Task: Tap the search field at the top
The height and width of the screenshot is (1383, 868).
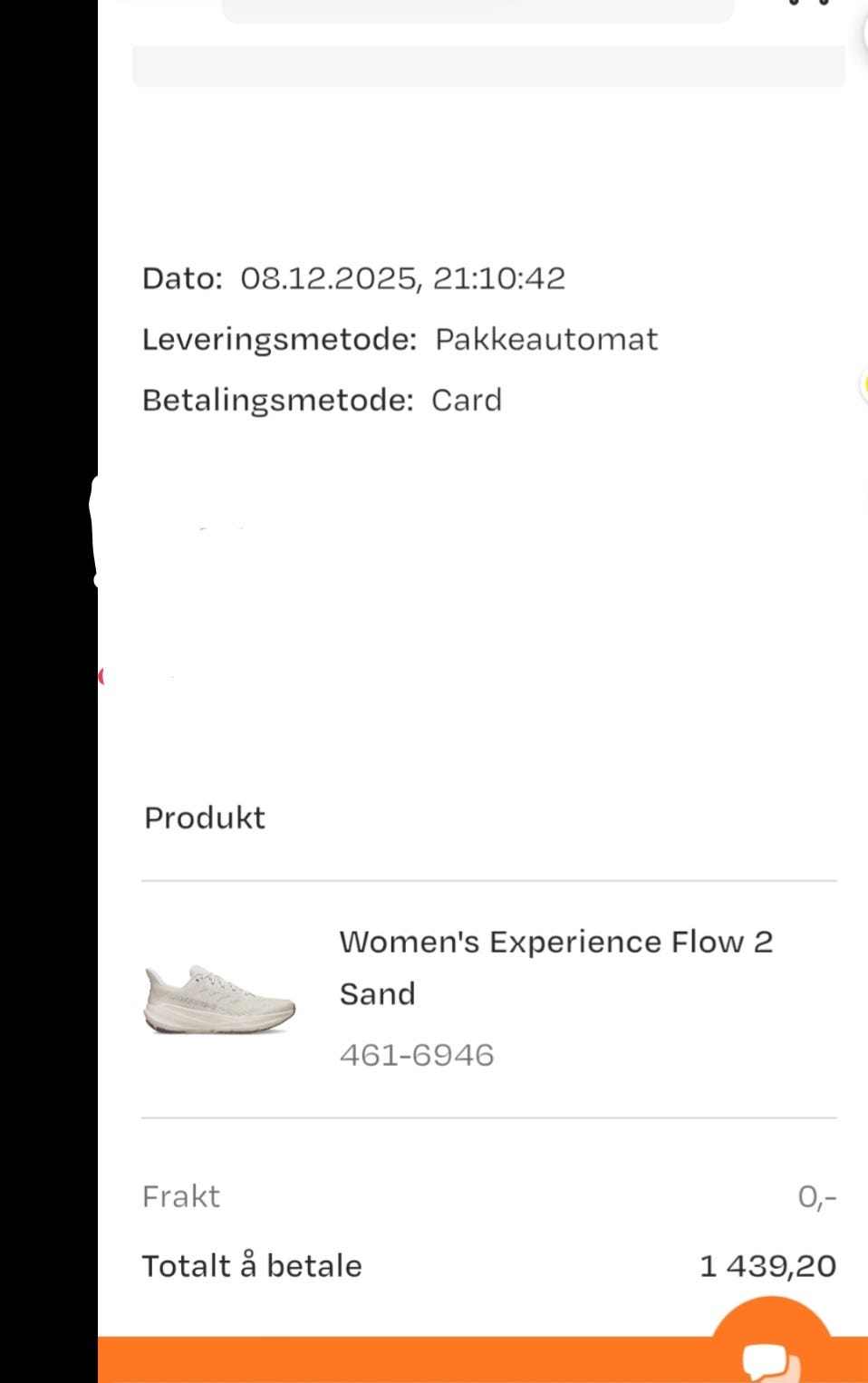Action: click(x=477, y=10)
